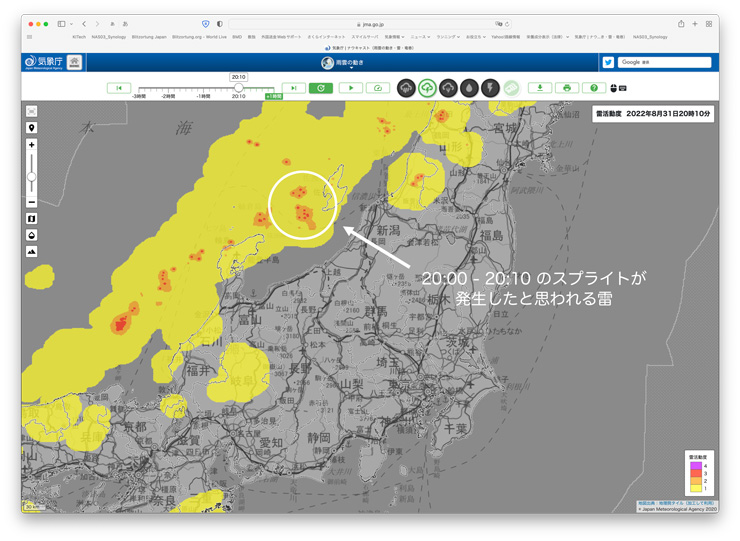740x541 pixels.
Task: Click the location pin icon
Action: [x=32, y=128]
